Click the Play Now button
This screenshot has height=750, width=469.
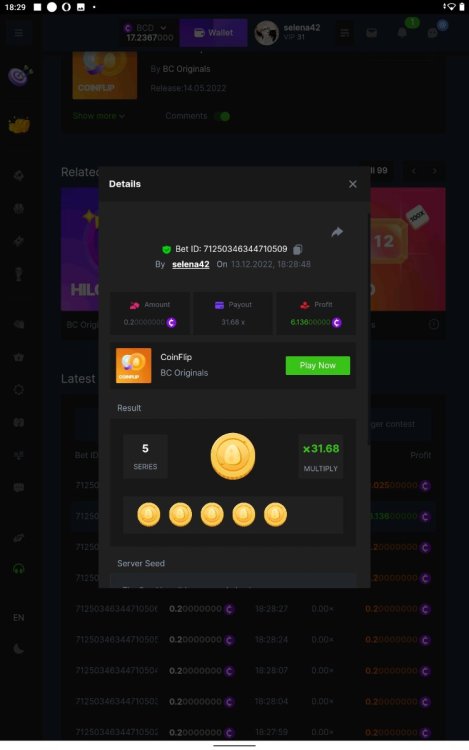317,365
